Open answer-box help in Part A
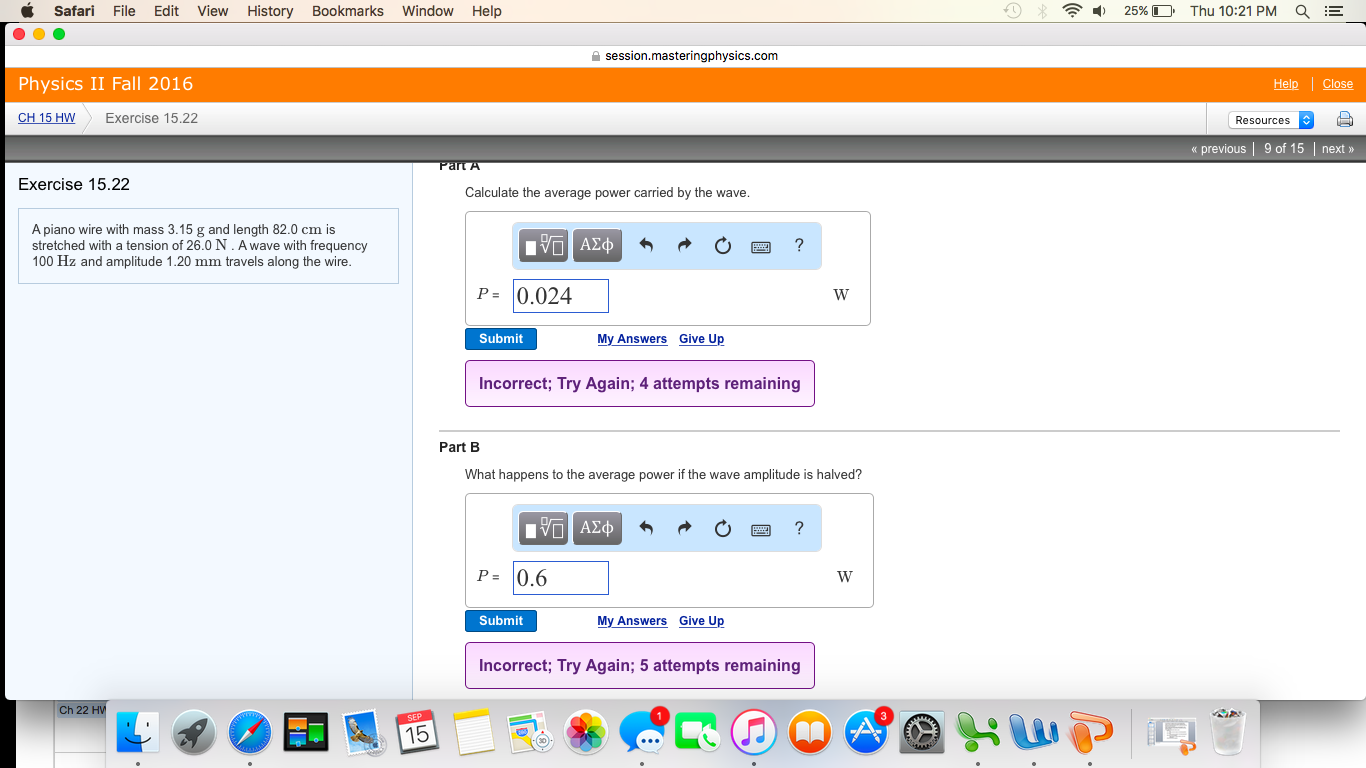Viewport: 1366px width, 768px height. click(x=799, y=245)
